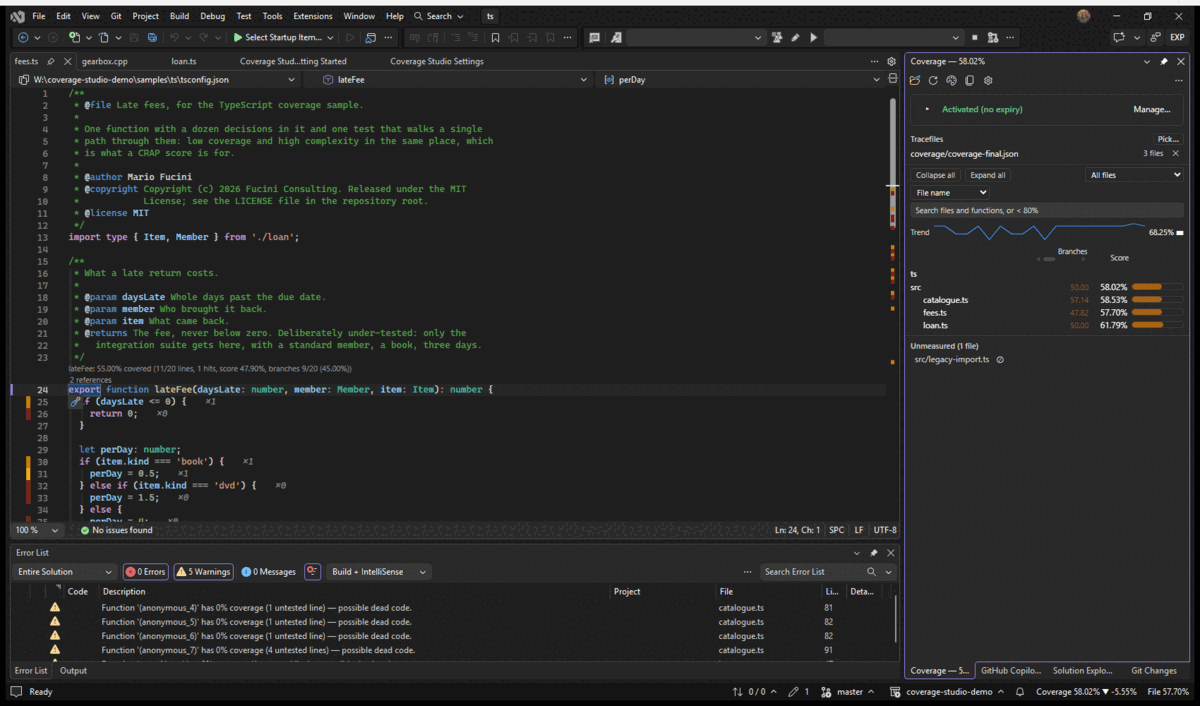Click the Undo icon in toolbar
Screen dimensions: 1200x706
pos(175,38)
